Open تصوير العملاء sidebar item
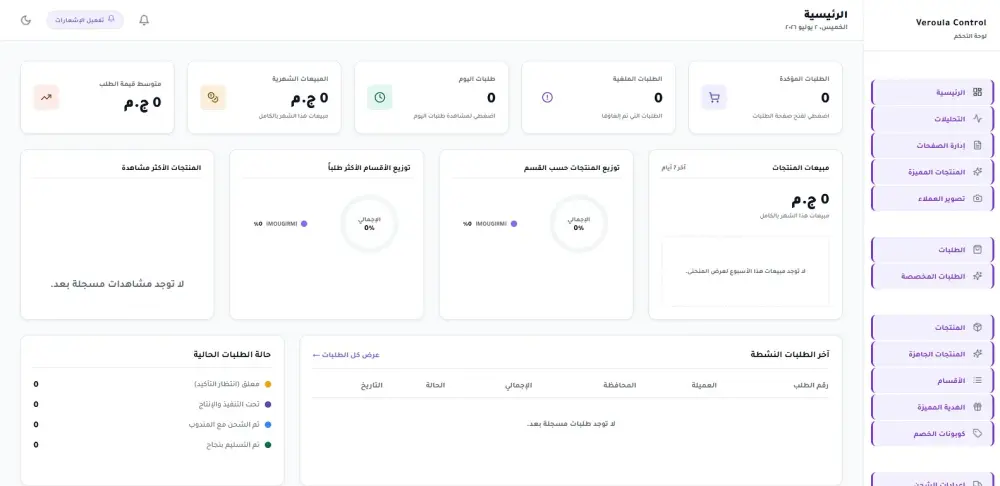 pyautogui.click(x=932, y=198)
